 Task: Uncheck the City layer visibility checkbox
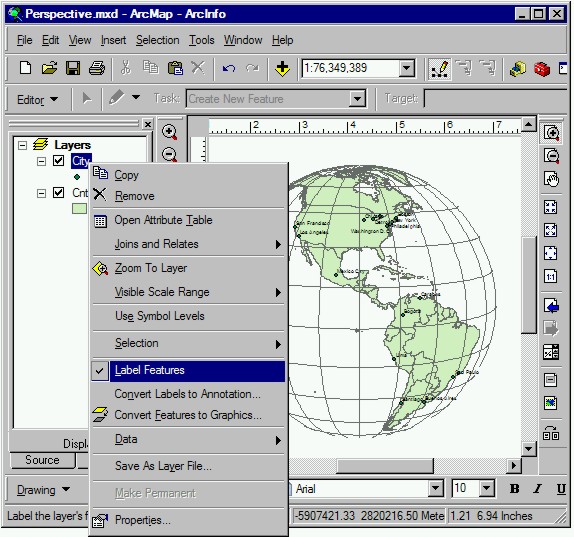click(x=59, y=160)
